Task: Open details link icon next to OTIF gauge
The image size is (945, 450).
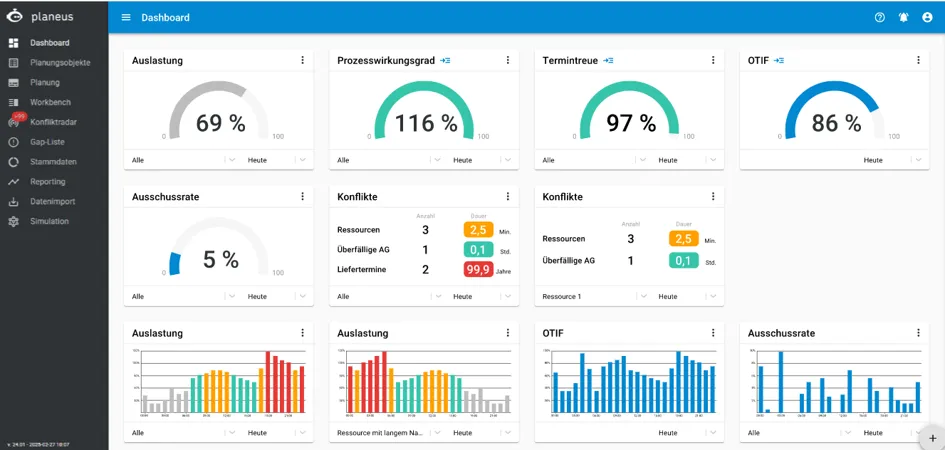Action: coord(779,60)
